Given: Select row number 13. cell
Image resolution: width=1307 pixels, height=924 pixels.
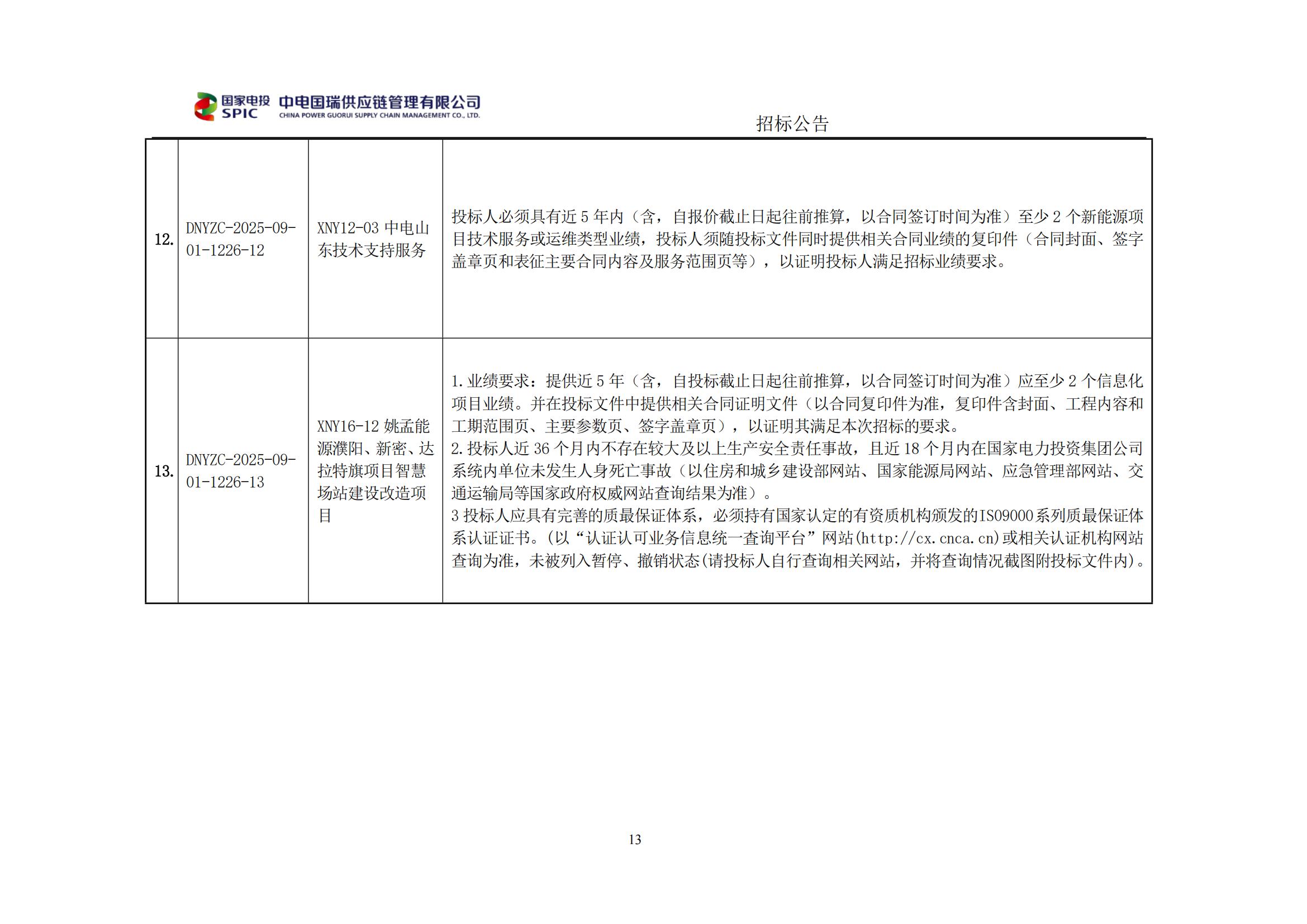Looking at the screenshot, I should tap(164, 471).
